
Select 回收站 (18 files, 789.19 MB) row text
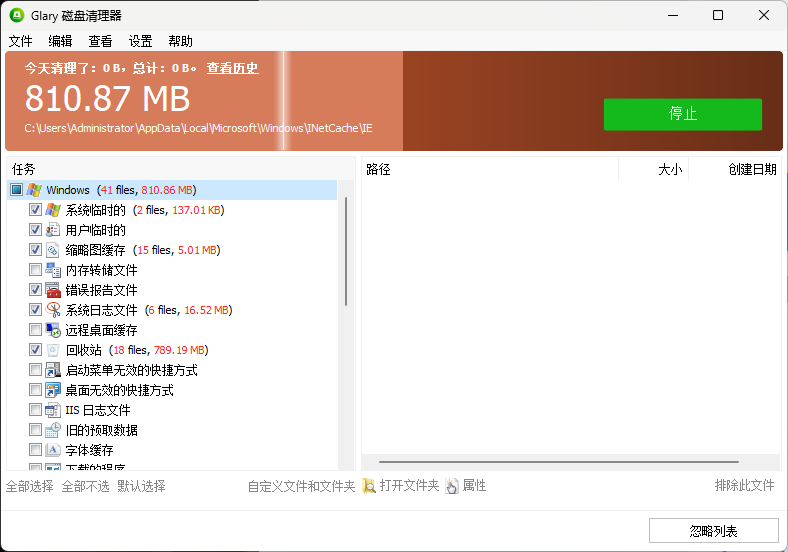[x=137, y=350]
